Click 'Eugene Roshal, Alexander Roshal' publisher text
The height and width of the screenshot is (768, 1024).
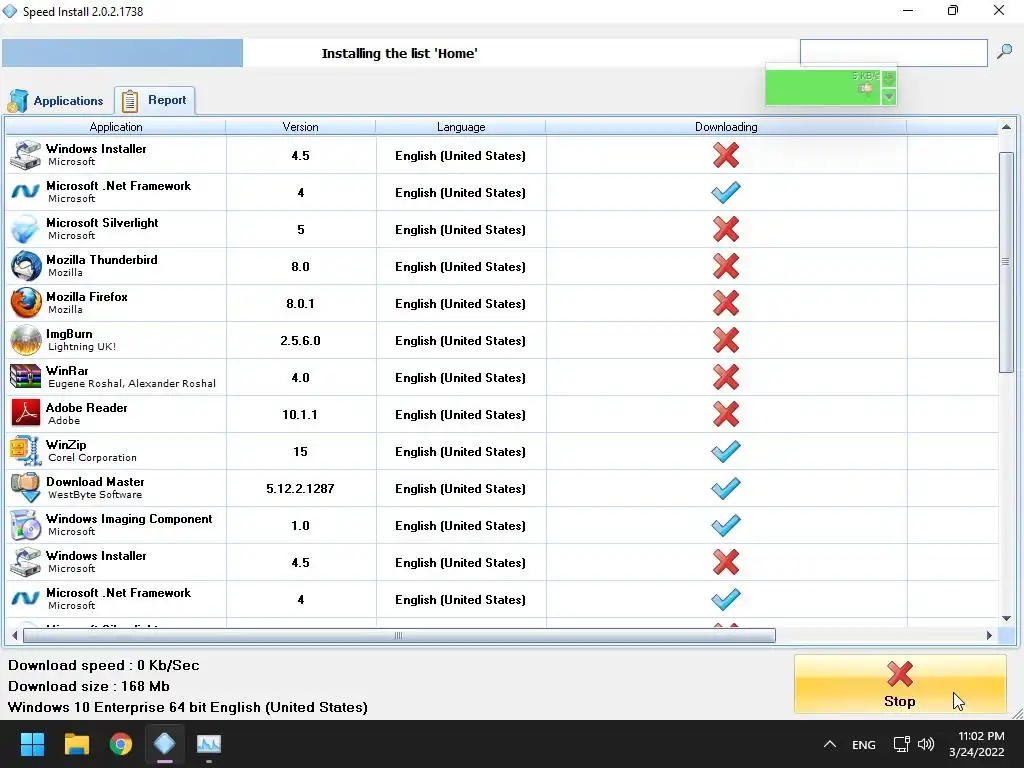tap(132, 384)
